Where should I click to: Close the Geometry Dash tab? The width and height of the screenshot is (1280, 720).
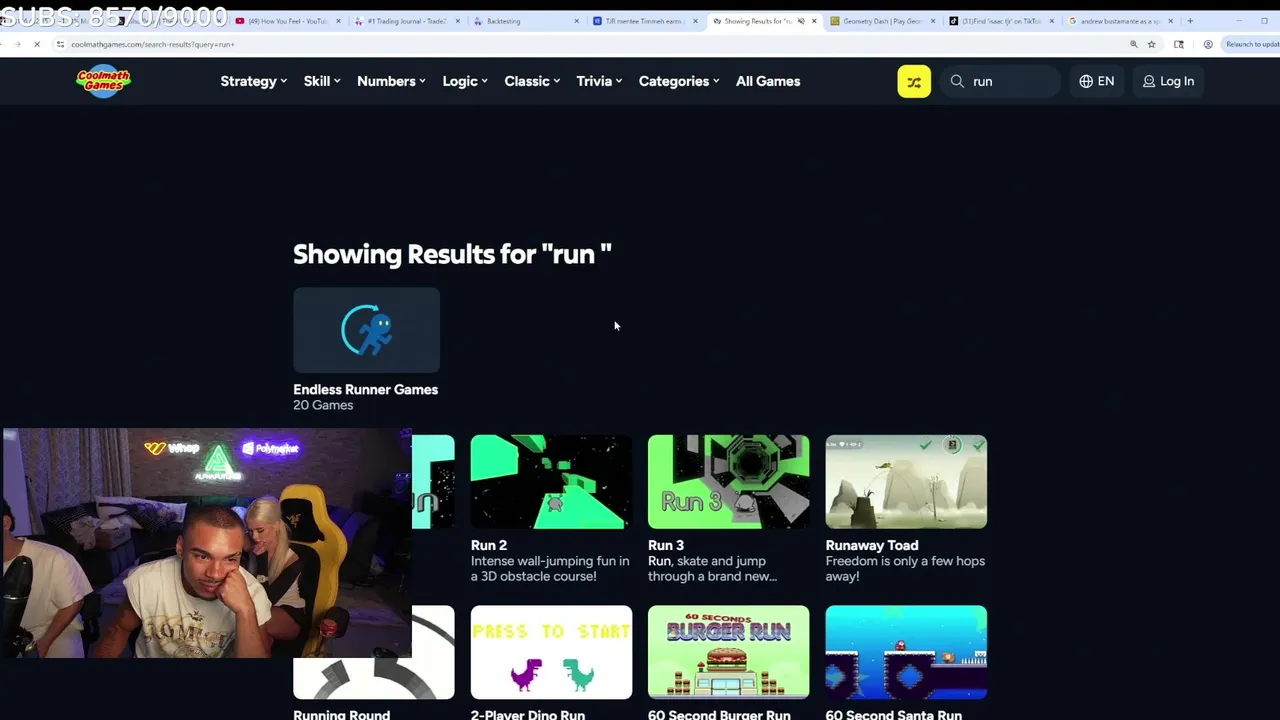tap(933, 21)
